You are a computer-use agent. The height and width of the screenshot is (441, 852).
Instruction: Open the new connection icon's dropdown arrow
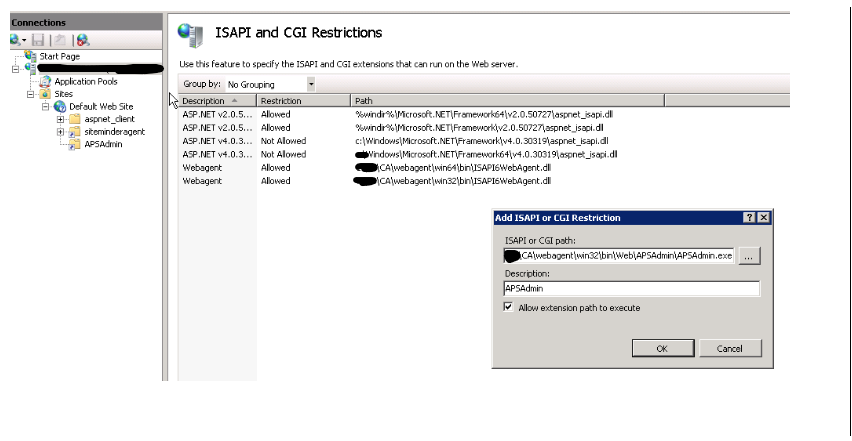point(24,41)
